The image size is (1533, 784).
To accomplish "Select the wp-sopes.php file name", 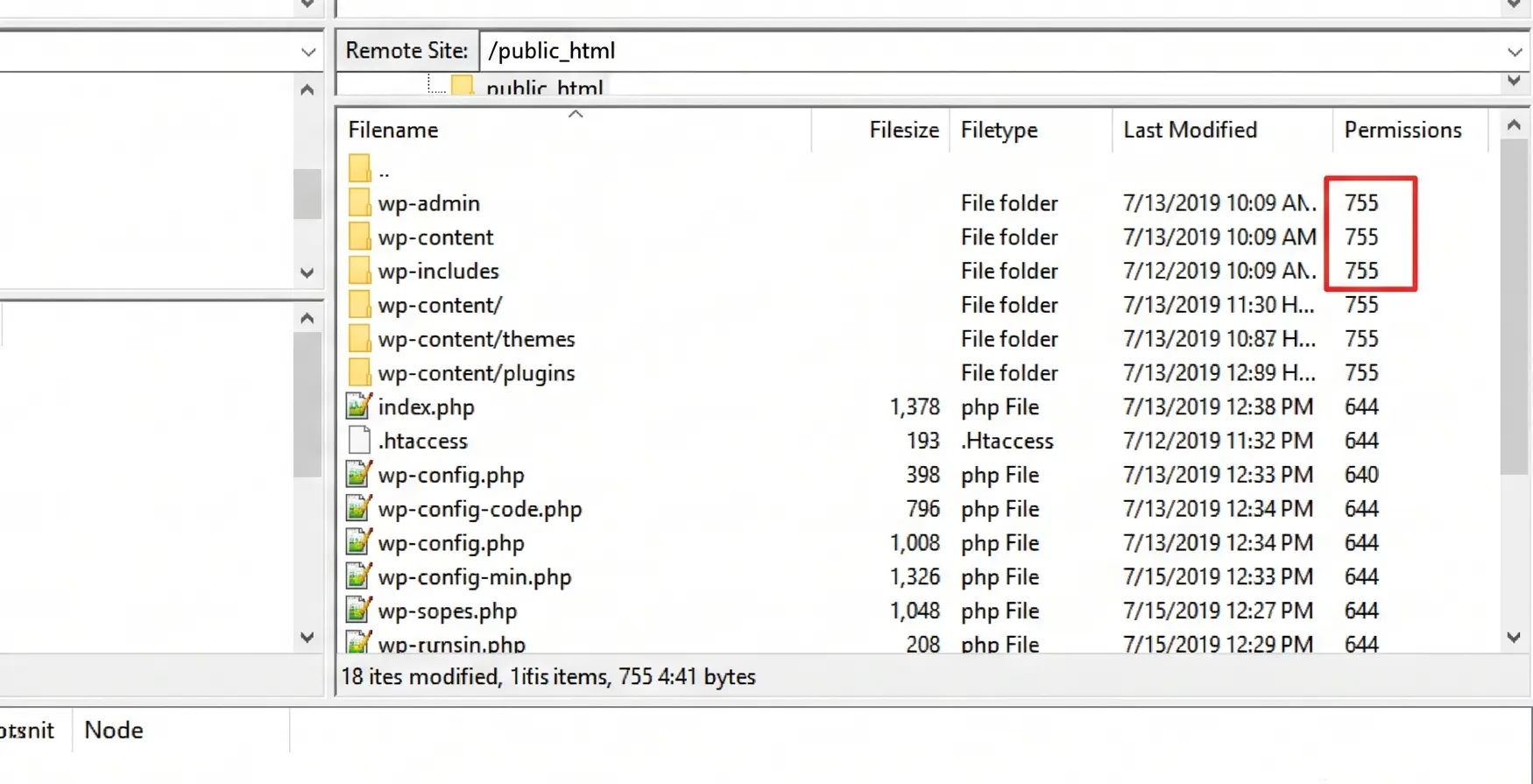I will tap(448, 611).
